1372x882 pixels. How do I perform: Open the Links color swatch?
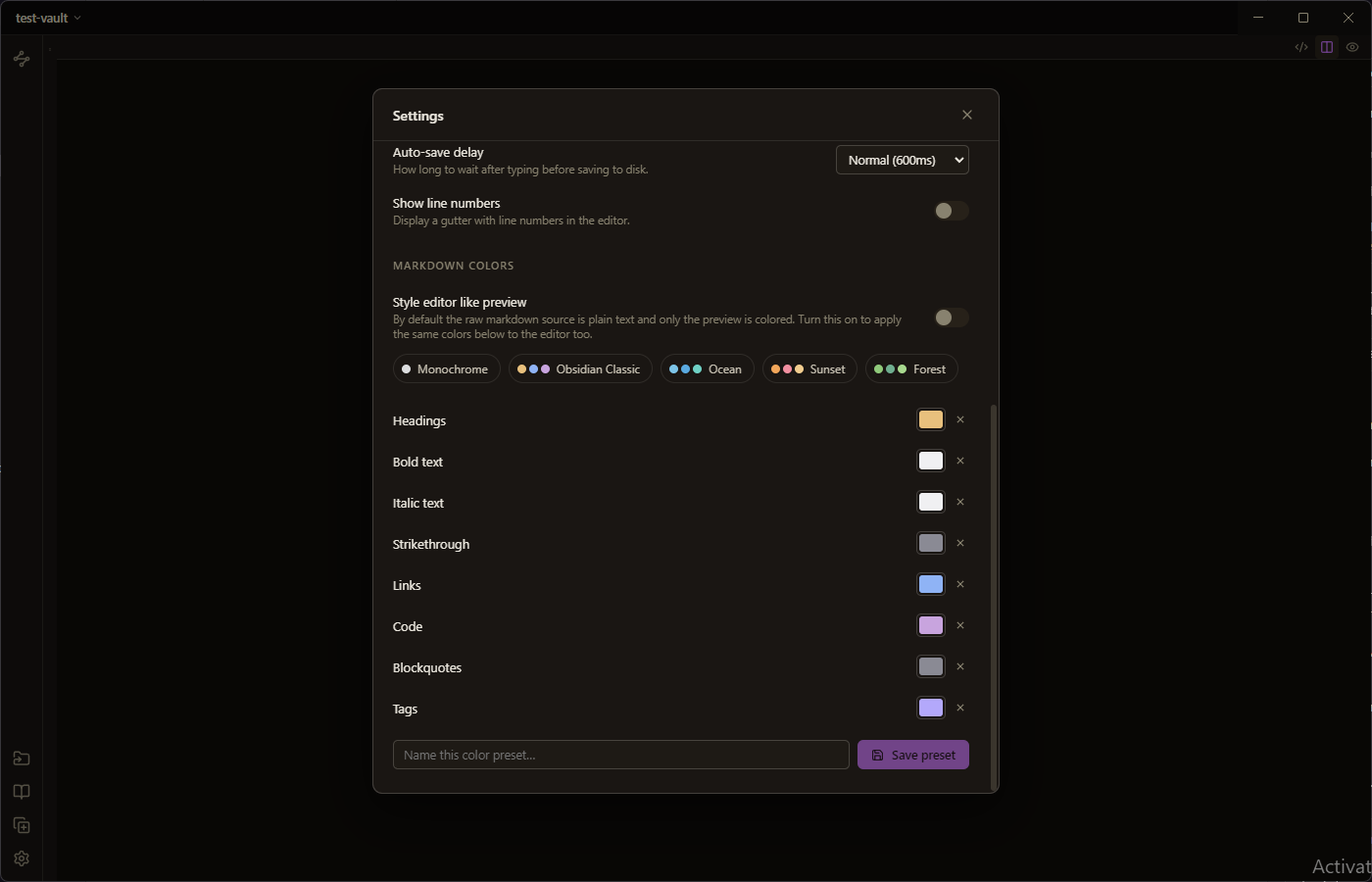(931, 584)
